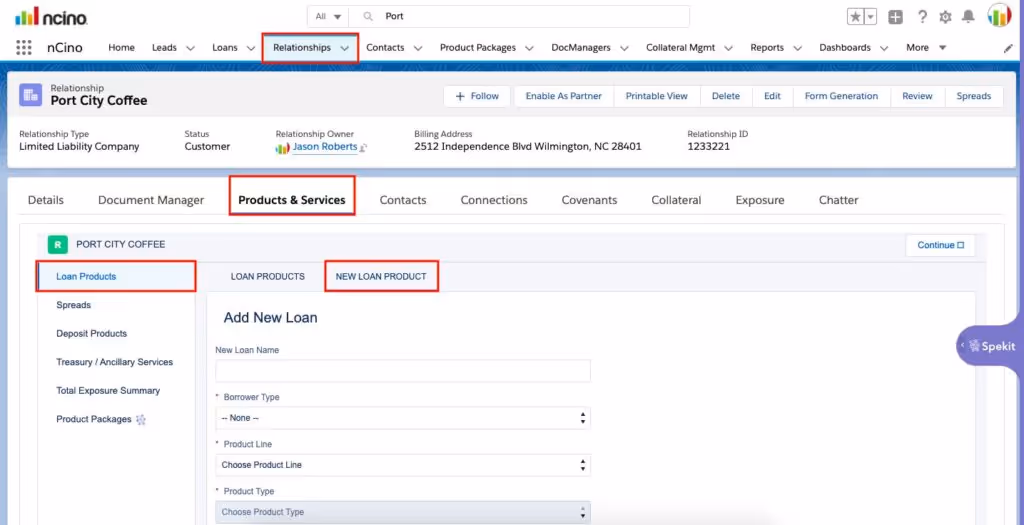Open Collateral Mgmt nav item
Viewport: 1024px width, 525px height.
(680, 48)
